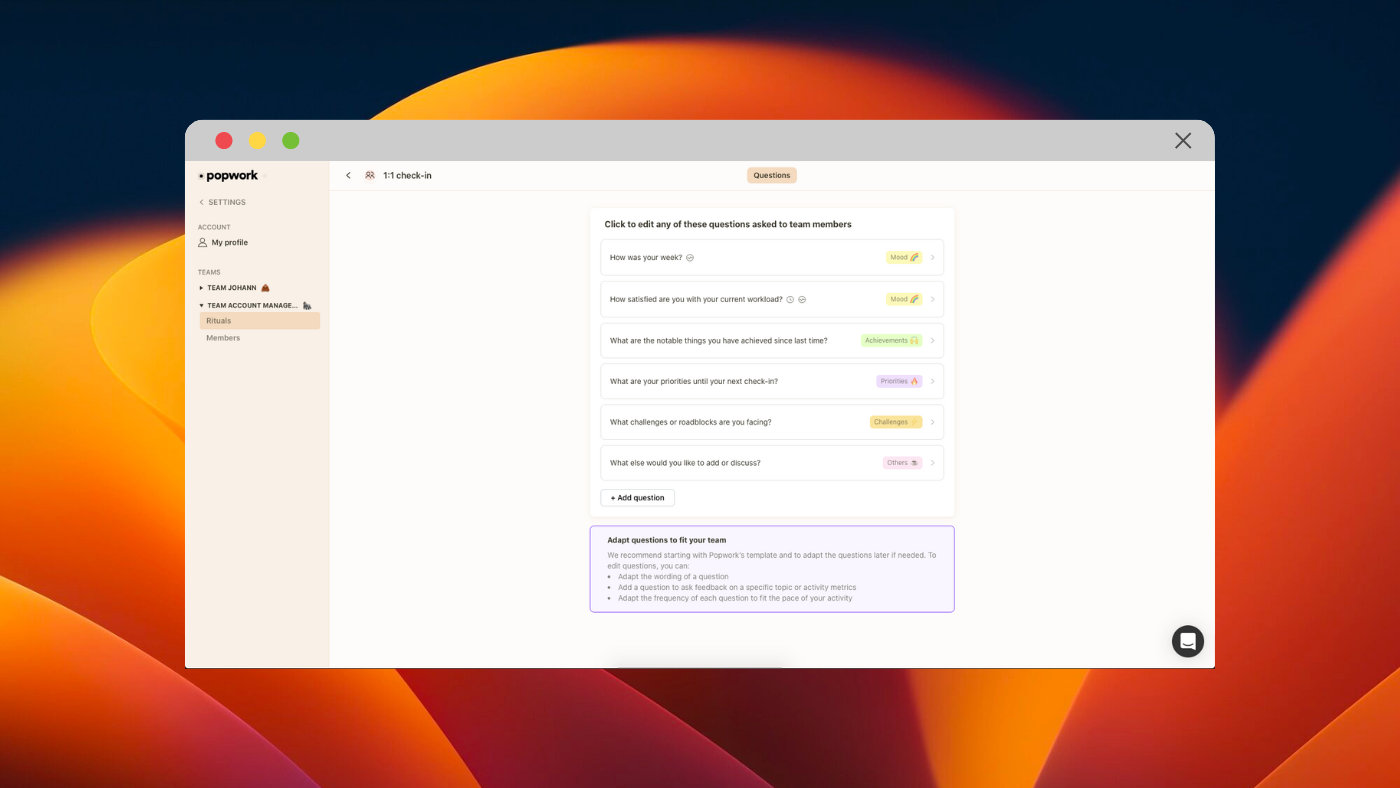Screen dimensions: 1400x788
Task: Click the back arrow beside the 1:1 check-in title
Action: click(348, 175)
